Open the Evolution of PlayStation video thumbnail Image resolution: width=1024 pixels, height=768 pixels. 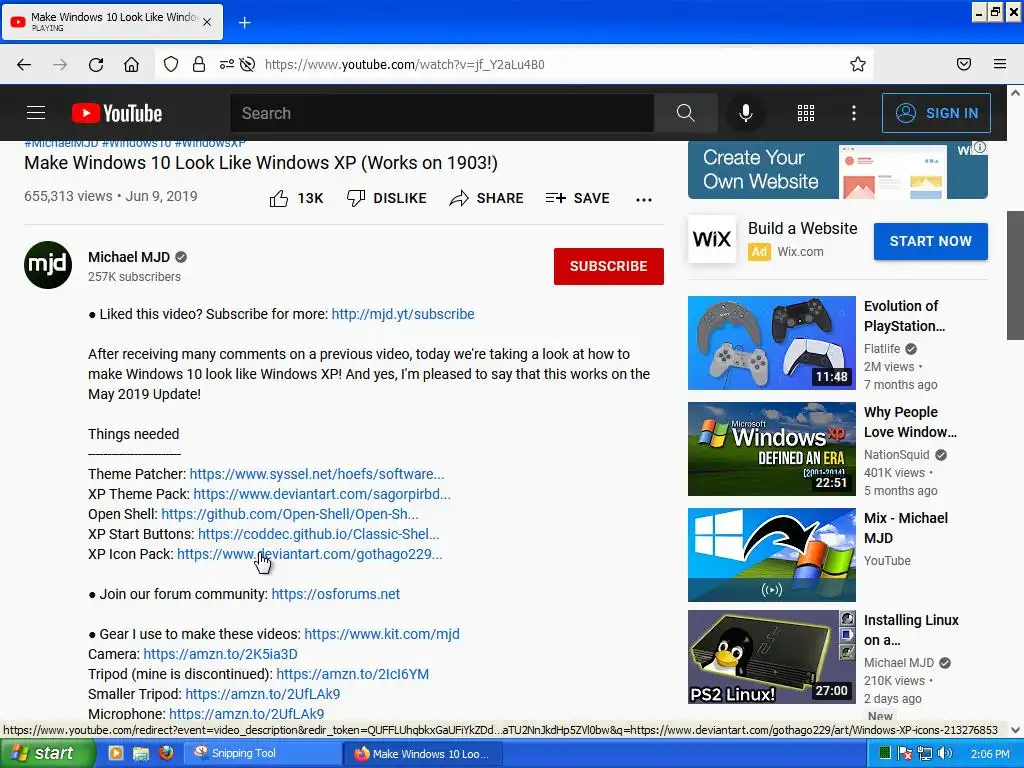coord(771,343)
